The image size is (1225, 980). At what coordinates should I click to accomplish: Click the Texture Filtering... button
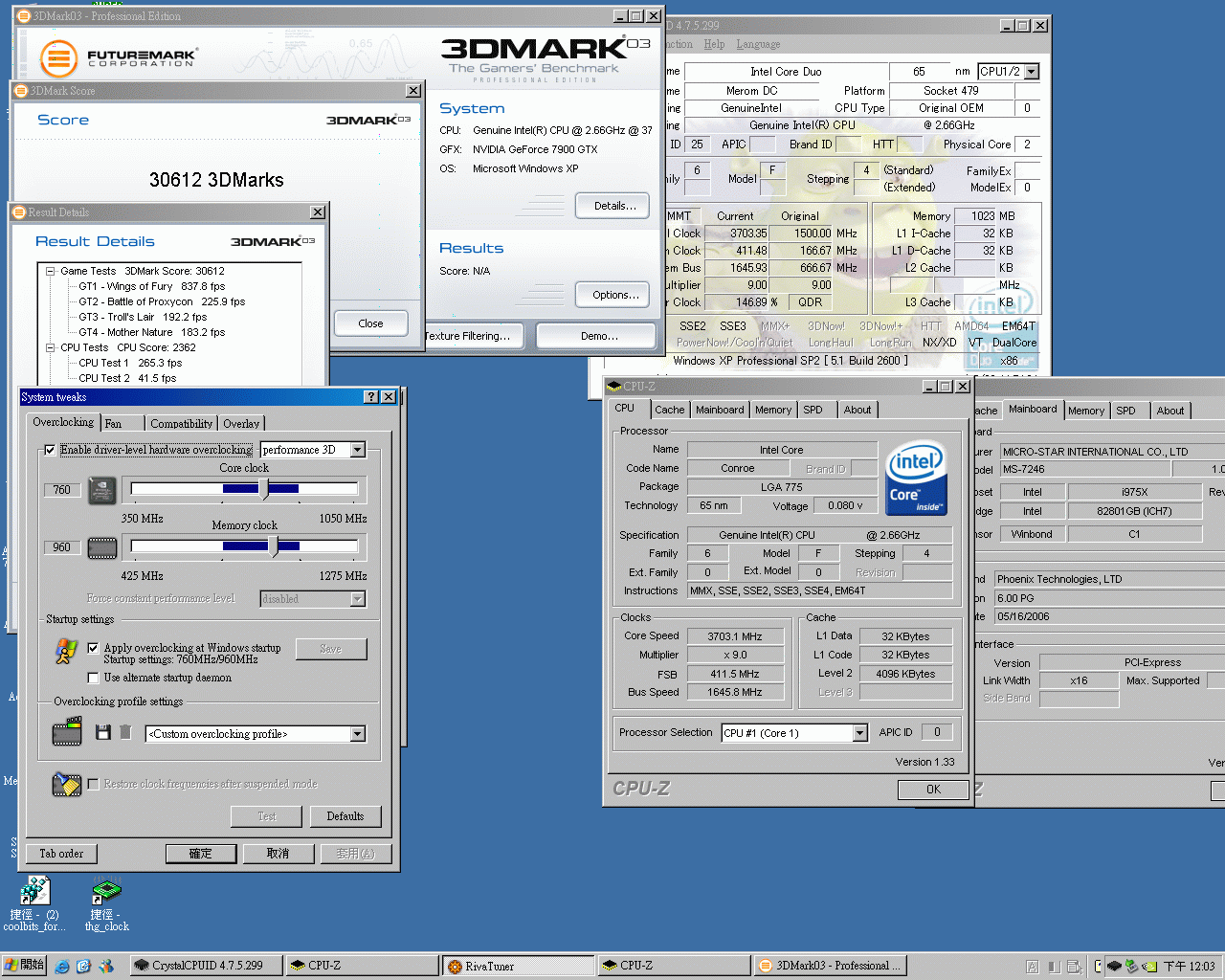click(x=473, y=336)
